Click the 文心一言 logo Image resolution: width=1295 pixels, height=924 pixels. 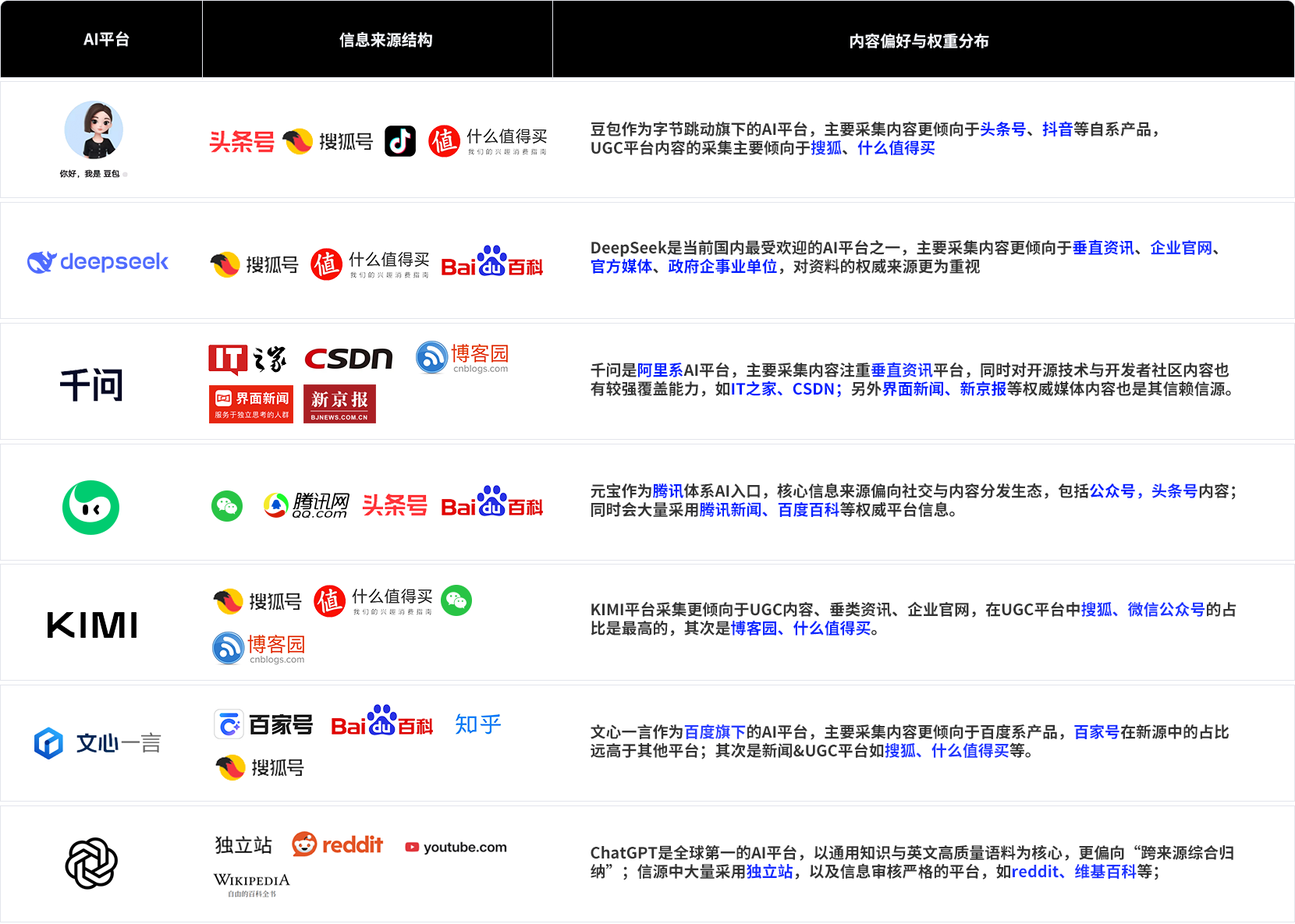point(98,743)
